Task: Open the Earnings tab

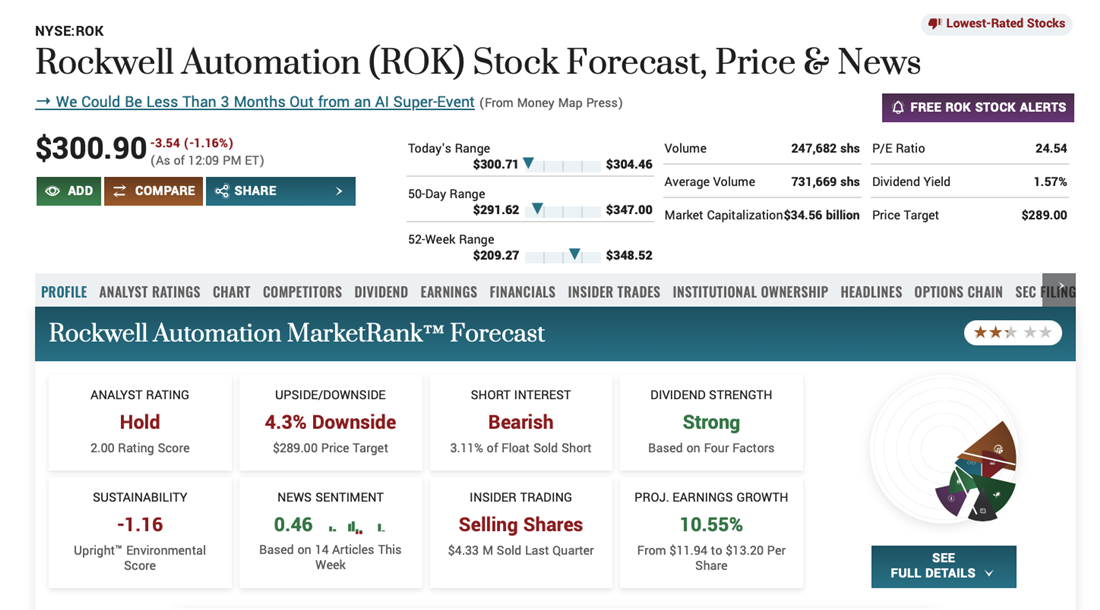Action: 449,292
